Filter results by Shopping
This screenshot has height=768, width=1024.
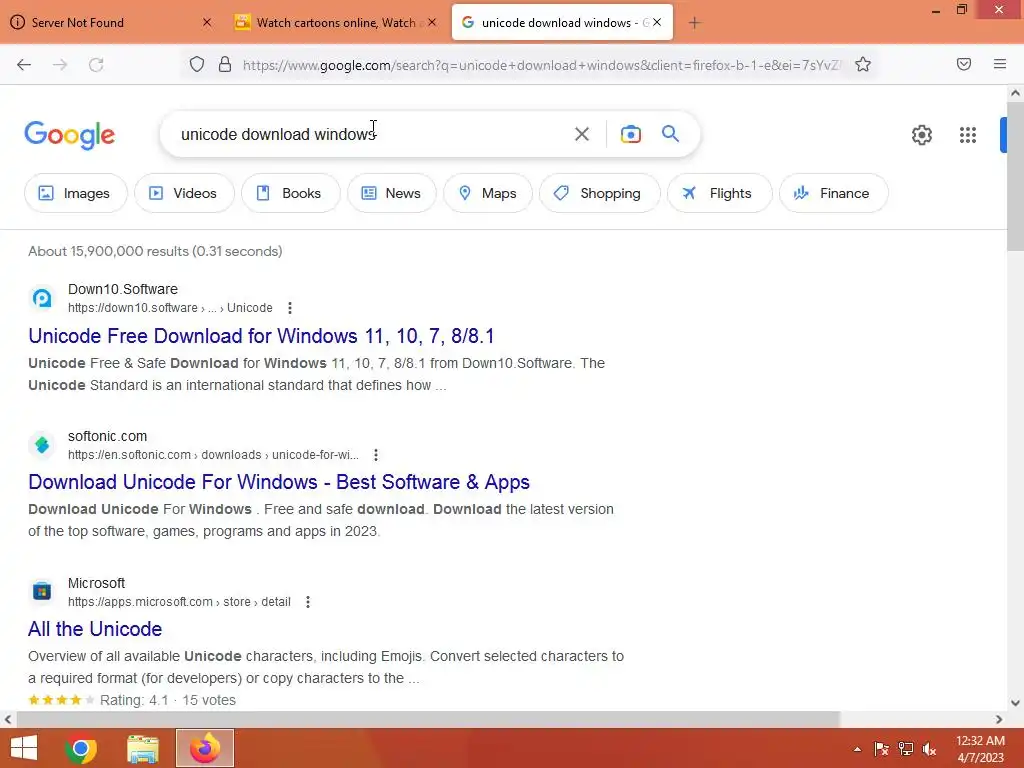600,193
